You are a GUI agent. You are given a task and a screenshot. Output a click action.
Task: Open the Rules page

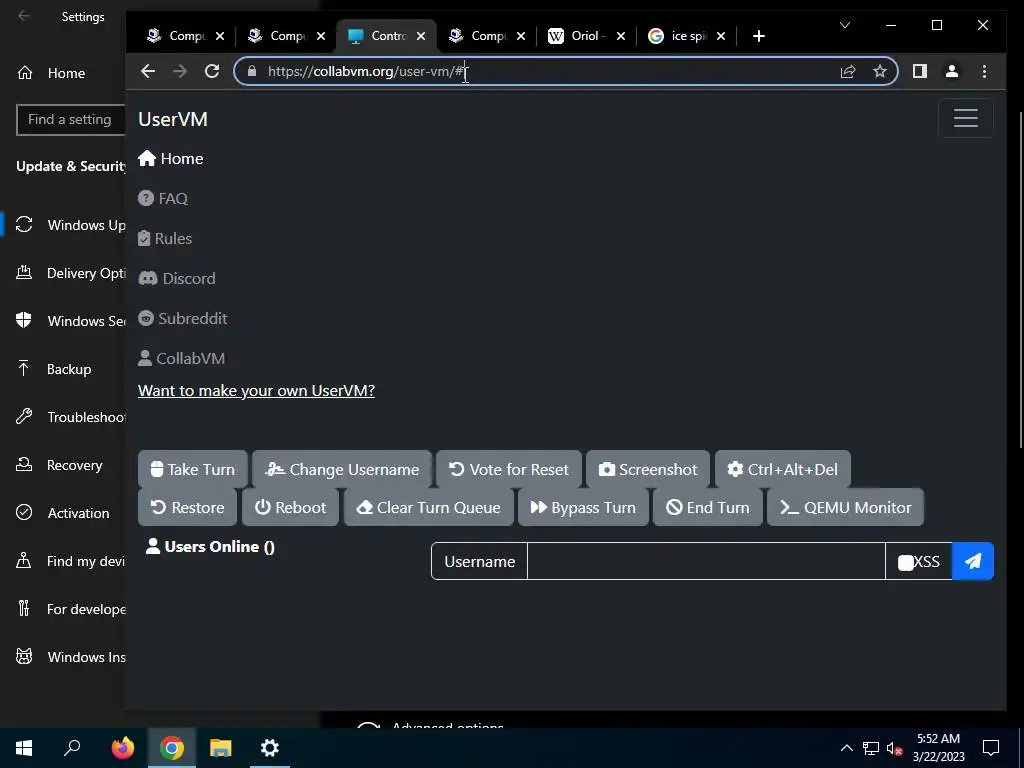coord(165,238)
